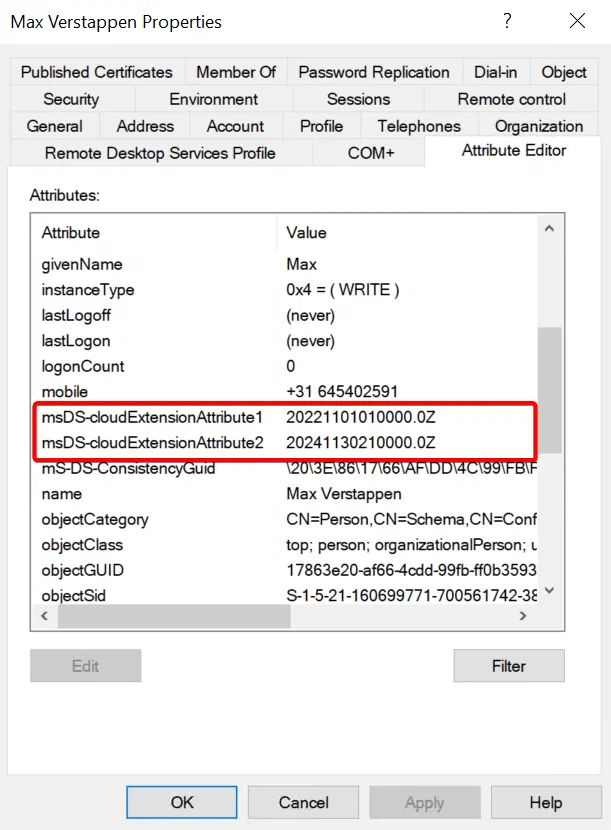Viewport: 611px width, 830px height.
Task: Click the Apply button
Action: 425,802
